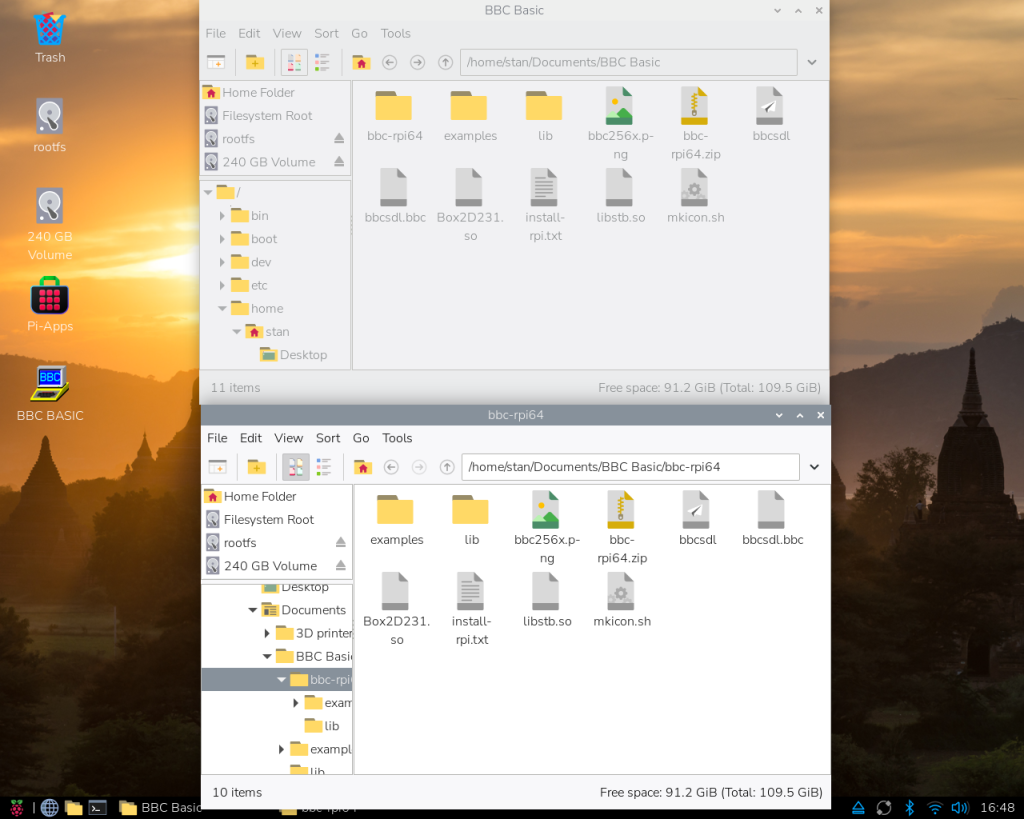Click the Bluetooth icon in the system tray
The width and height of the screenshot is (1024, 819).
(x=910, y=807)
